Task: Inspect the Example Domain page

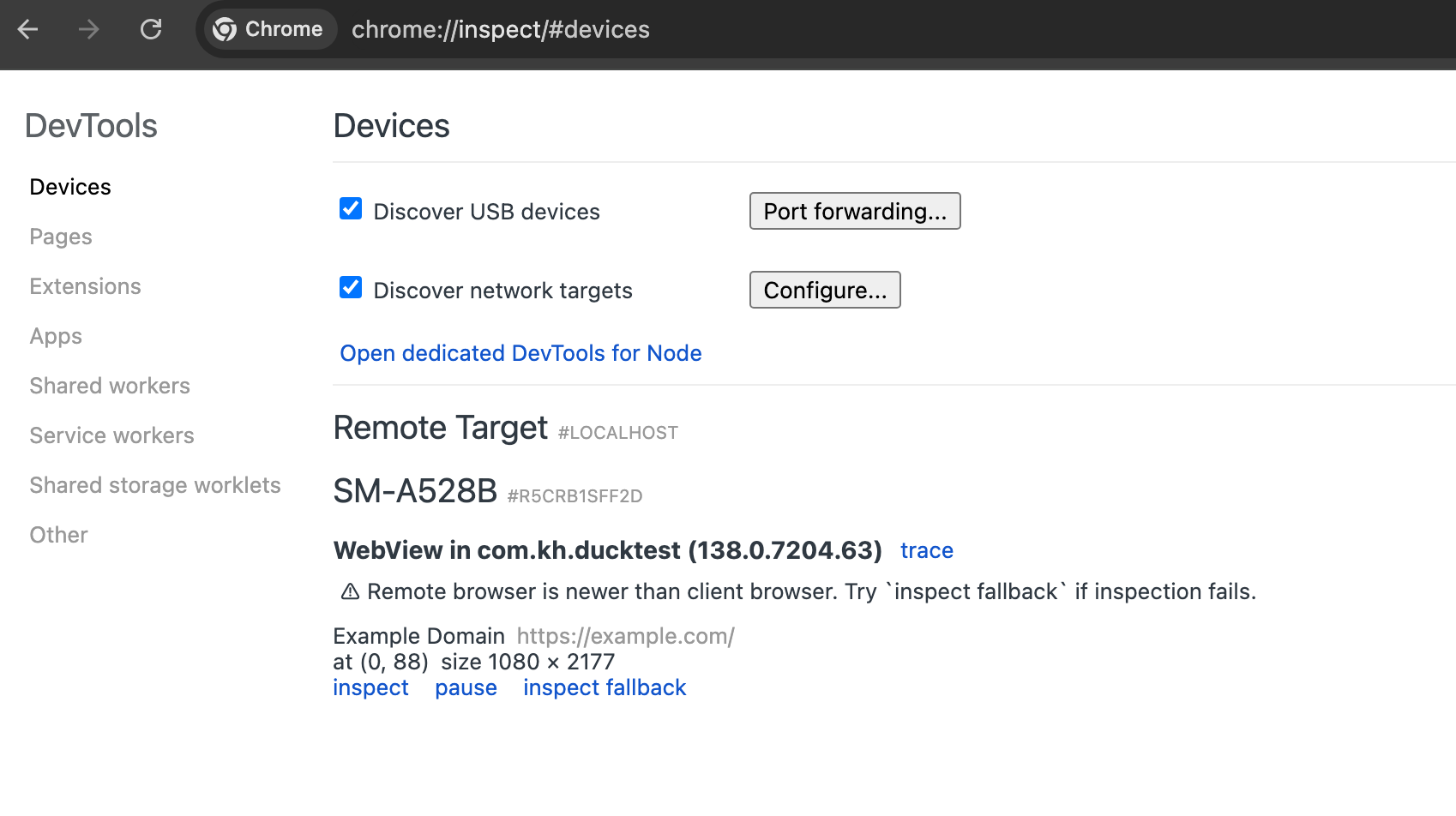Action: coord(370,687)
